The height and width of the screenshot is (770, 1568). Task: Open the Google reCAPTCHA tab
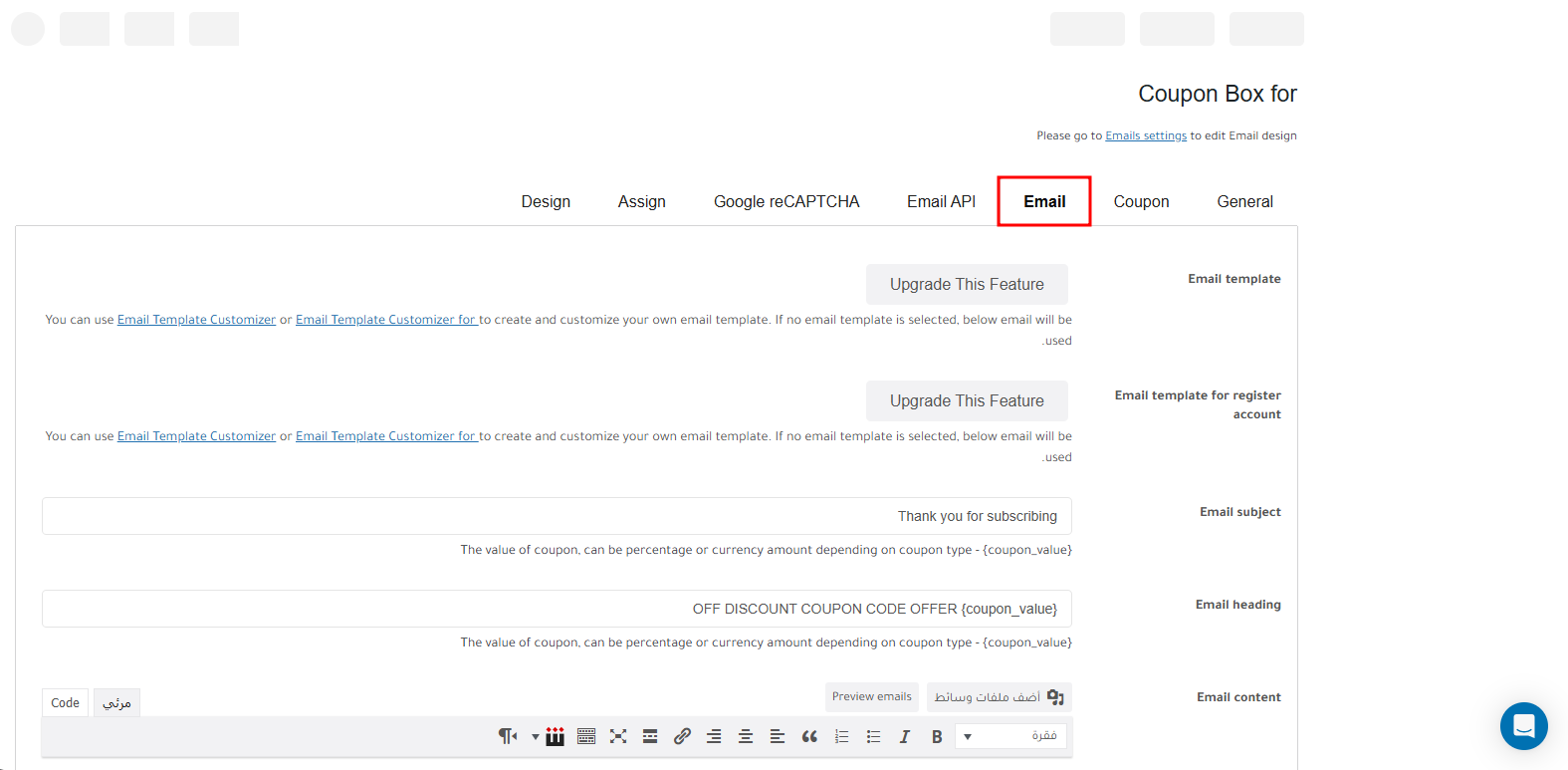[x=785, y=201]
